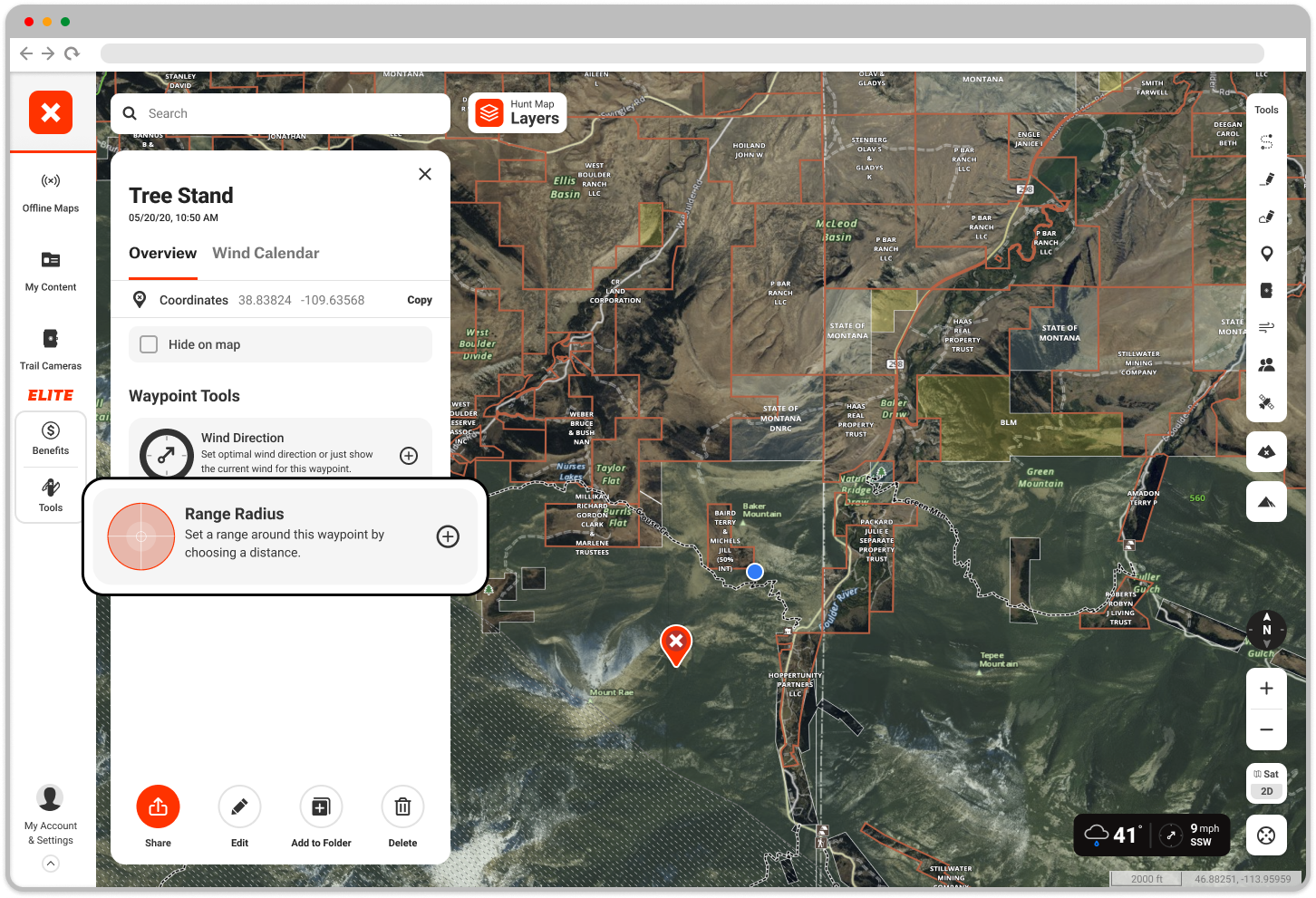Open My Account & Settings
Image resolution: width=1316 pixels, height=898 pixels.
click(x=51, y=815)
